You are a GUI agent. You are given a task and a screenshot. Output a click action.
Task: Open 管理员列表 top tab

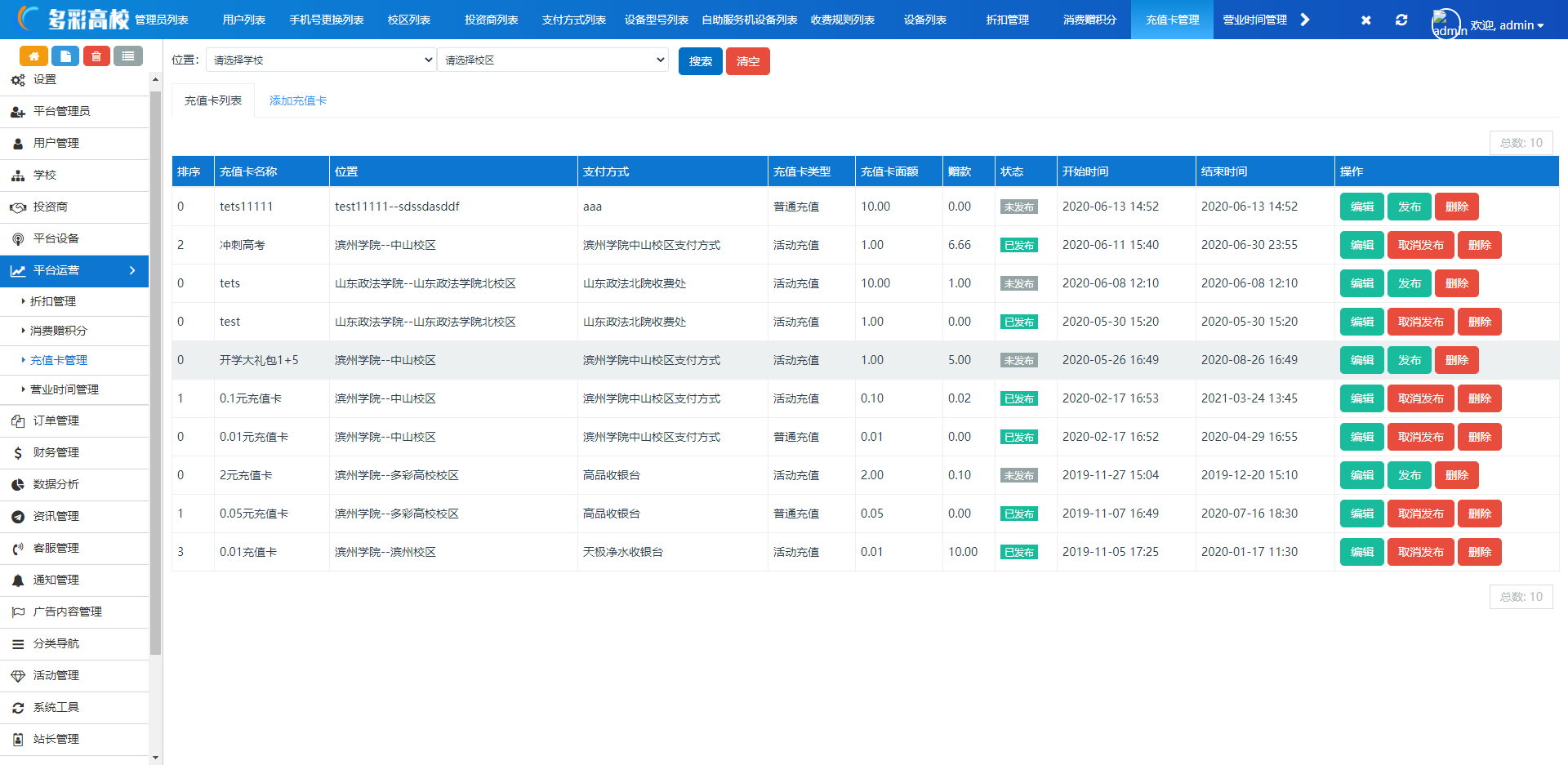click(x=162, y=20)
